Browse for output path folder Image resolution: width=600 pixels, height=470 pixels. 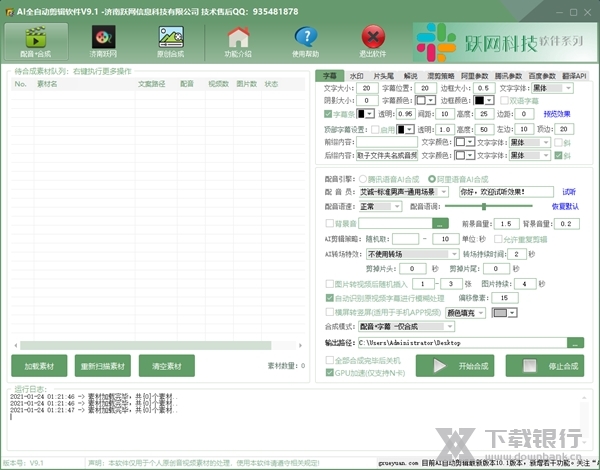(x=575, y=343)
